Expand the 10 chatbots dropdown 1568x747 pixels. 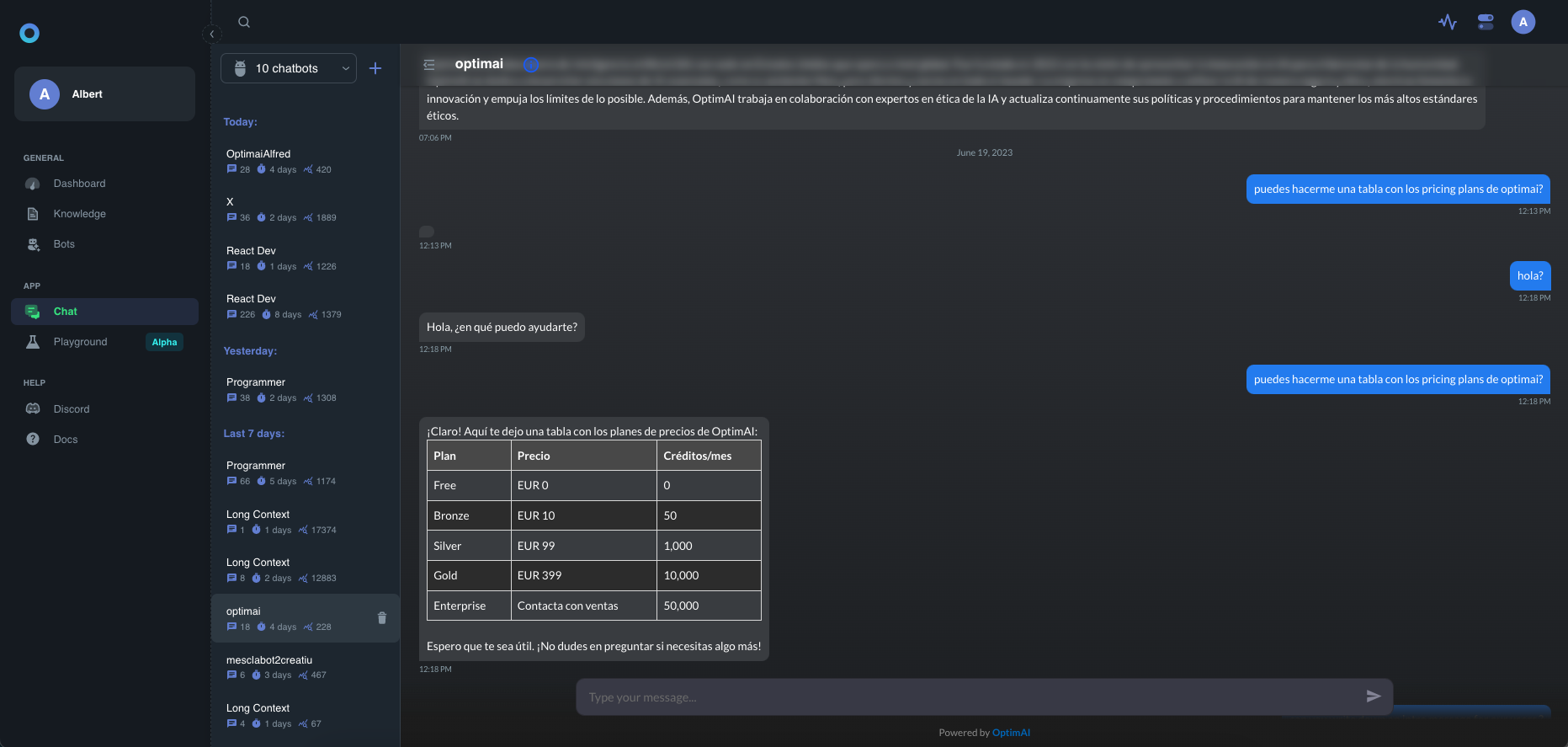coord(289,68)
